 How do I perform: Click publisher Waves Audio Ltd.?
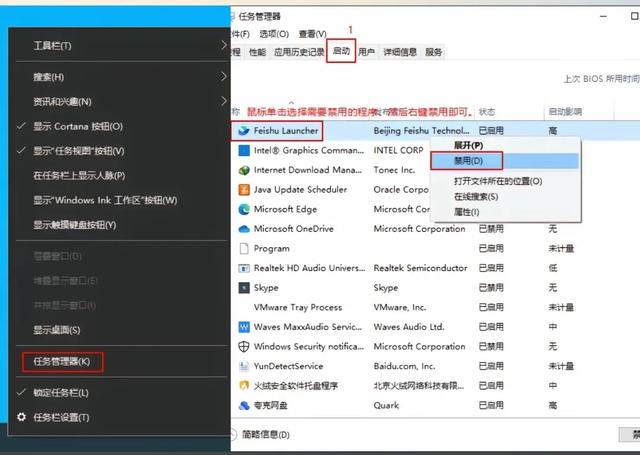point(409,327)
